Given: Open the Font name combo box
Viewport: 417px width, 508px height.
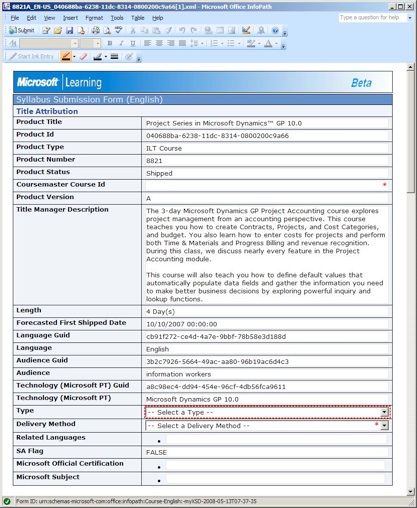Looking at the screenshot, I should click(49, 43).
